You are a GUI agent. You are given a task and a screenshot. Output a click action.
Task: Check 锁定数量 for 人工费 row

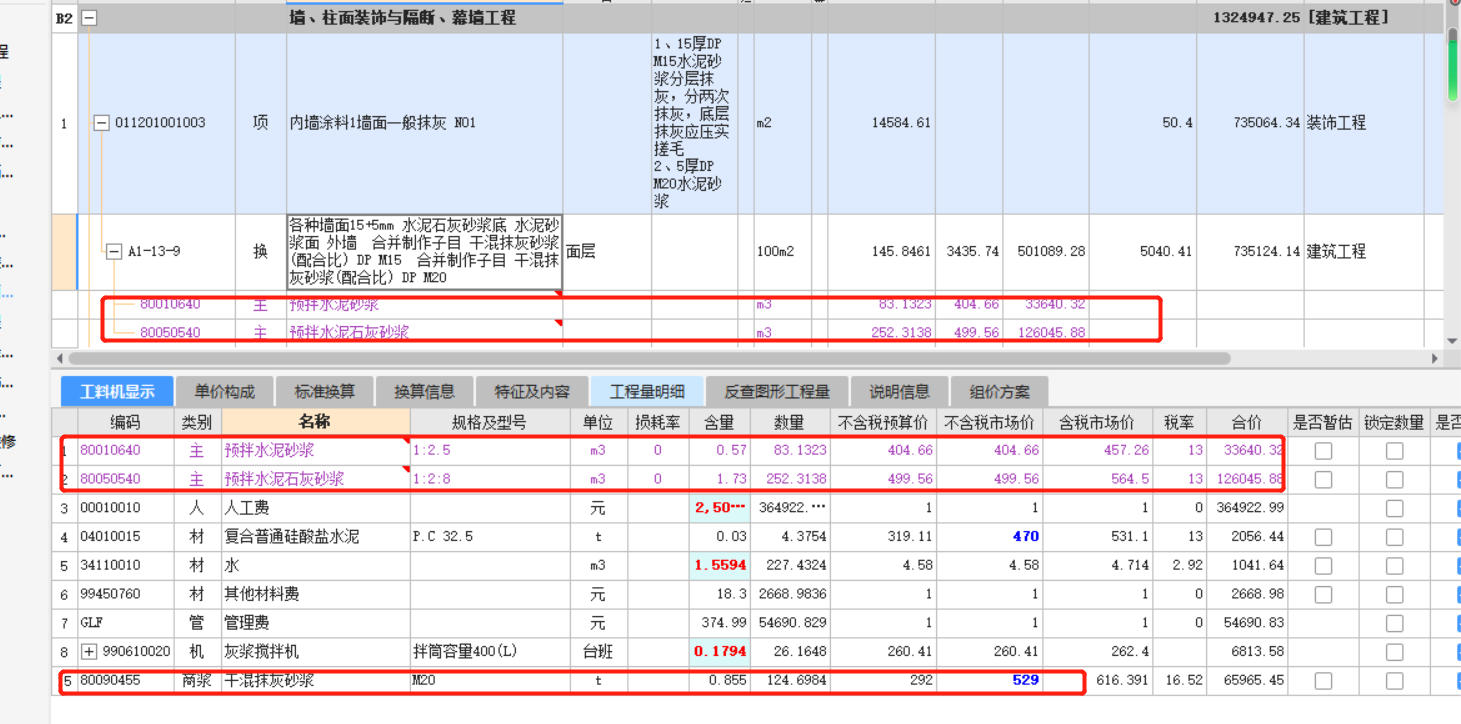1394,508
